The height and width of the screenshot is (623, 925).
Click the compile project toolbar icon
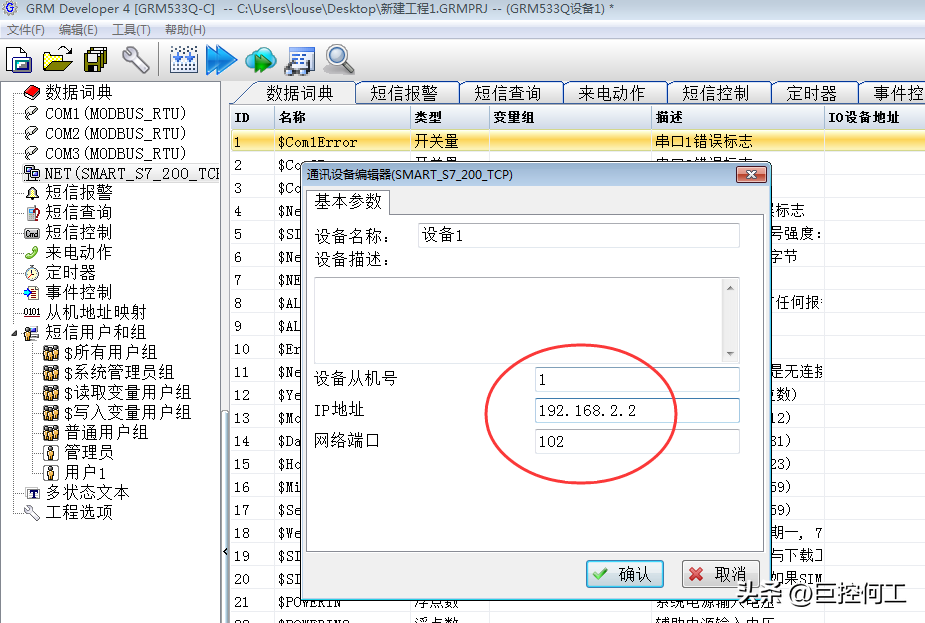pos(184,60)
